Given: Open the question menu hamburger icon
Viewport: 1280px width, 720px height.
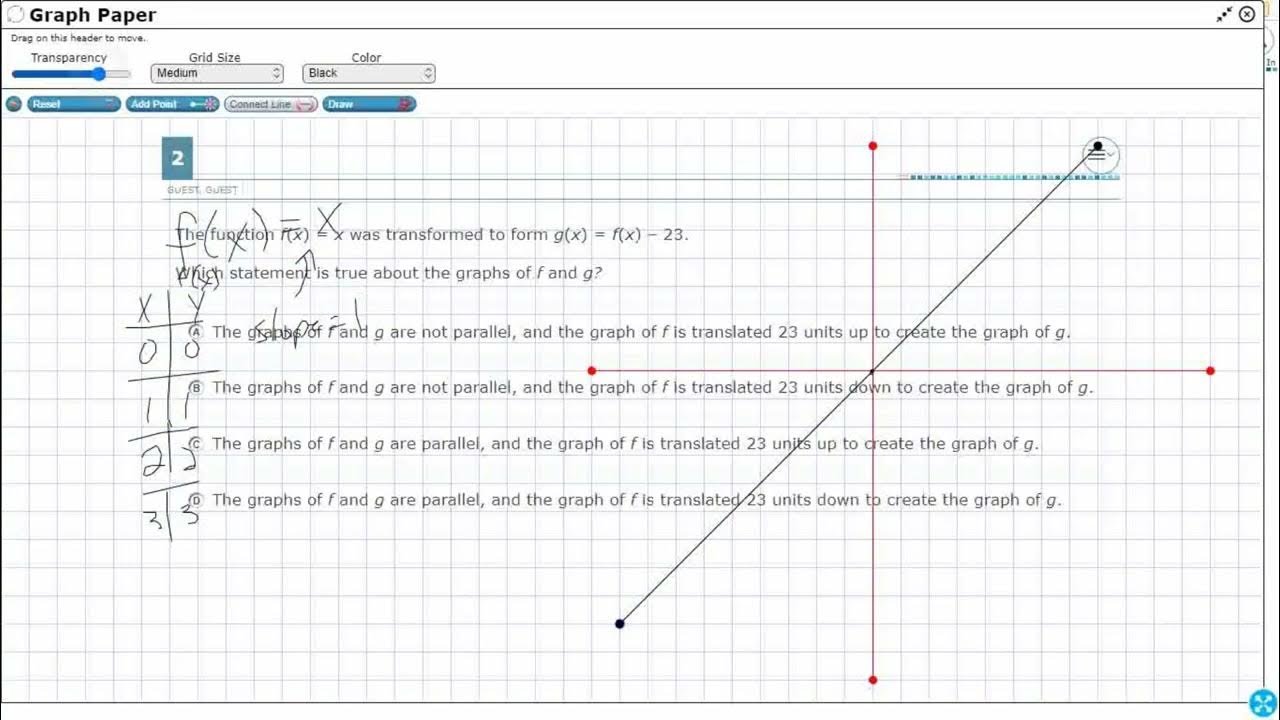Looking at the screenshot, I should 1100,155.
